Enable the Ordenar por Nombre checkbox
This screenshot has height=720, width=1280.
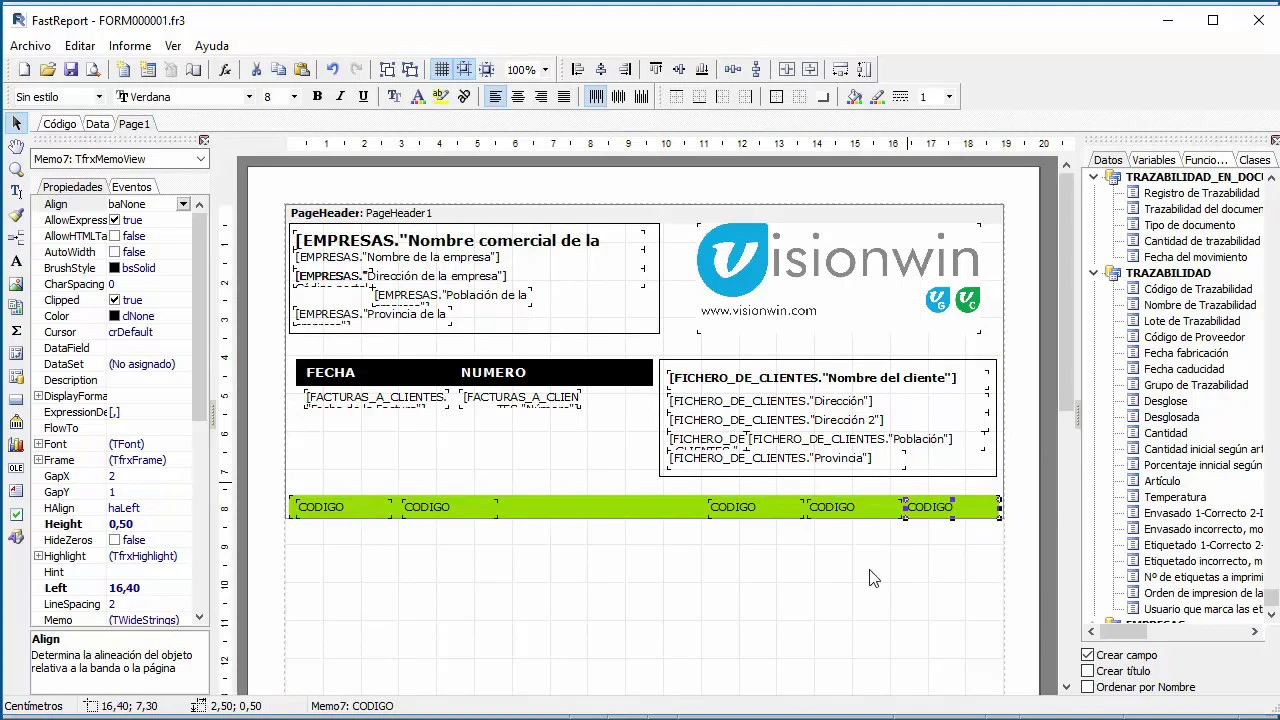1088,687
